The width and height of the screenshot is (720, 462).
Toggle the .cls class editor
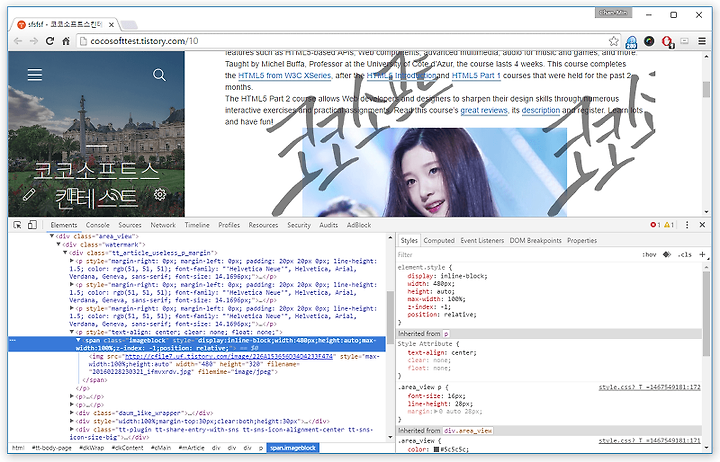tap(685, 254)
